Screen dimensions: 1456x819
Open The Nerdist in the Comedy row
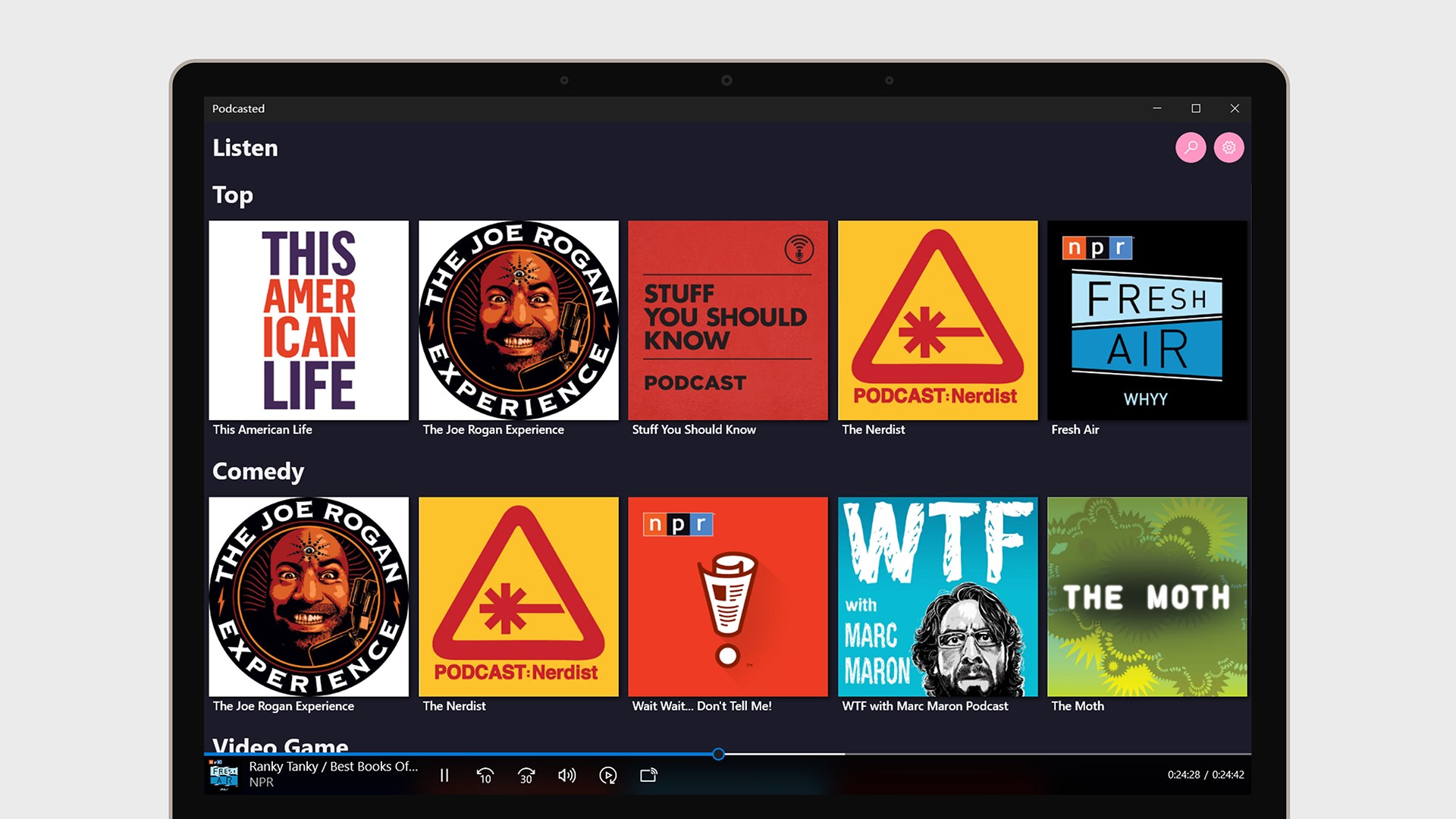[518, 597]
